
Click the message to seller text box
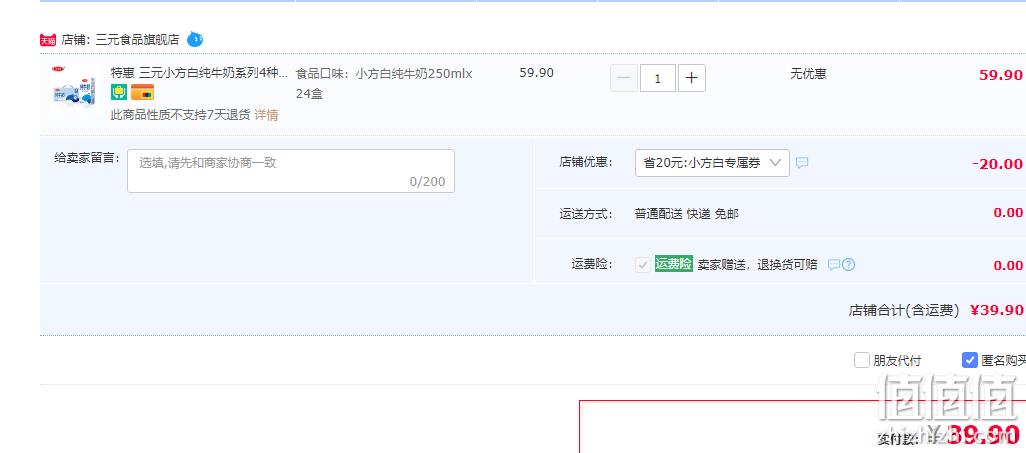[x=291, y=171]
